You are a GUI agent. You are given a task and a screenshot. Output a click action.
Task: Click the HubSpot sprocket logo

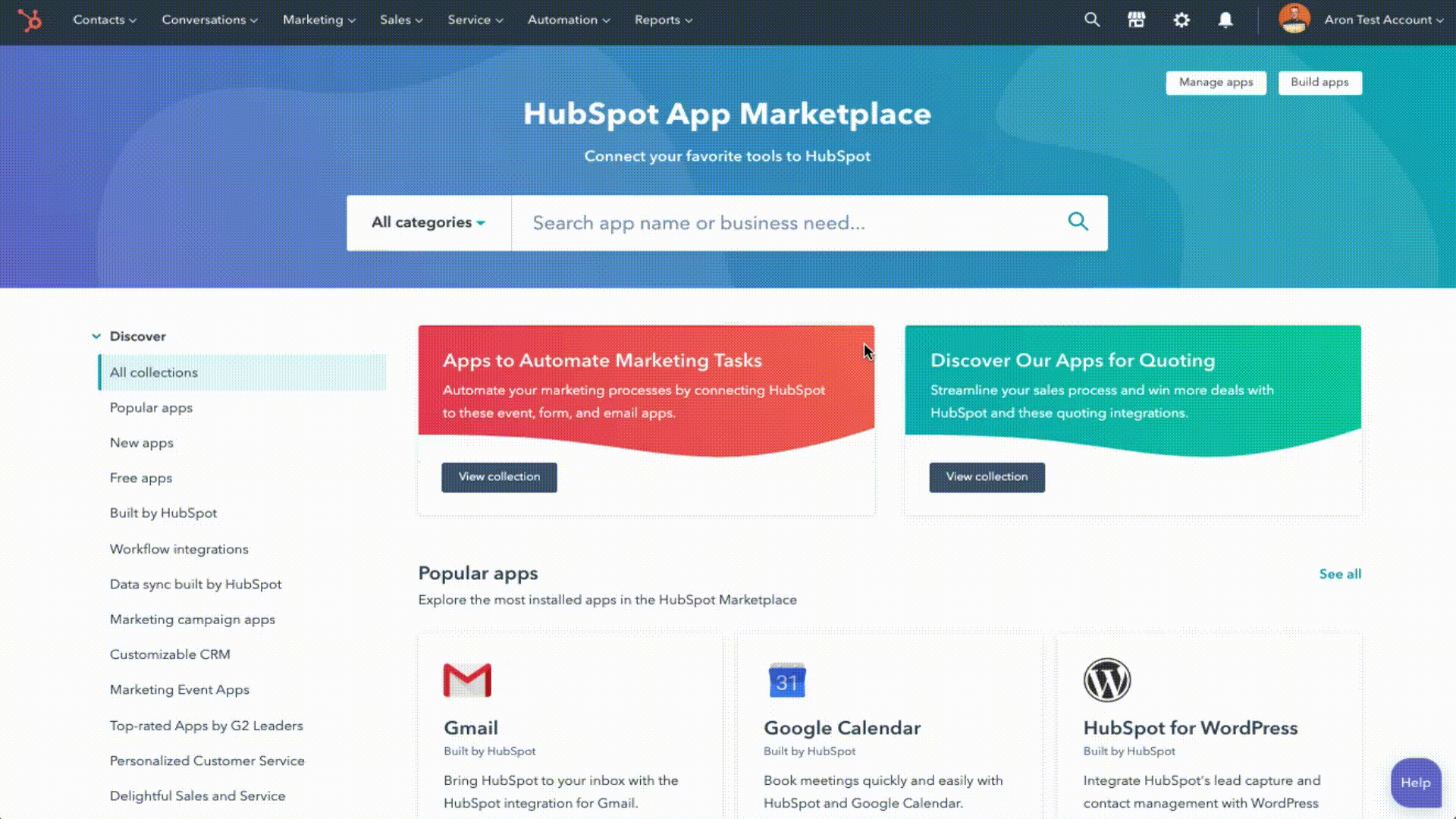pos(30,20)
